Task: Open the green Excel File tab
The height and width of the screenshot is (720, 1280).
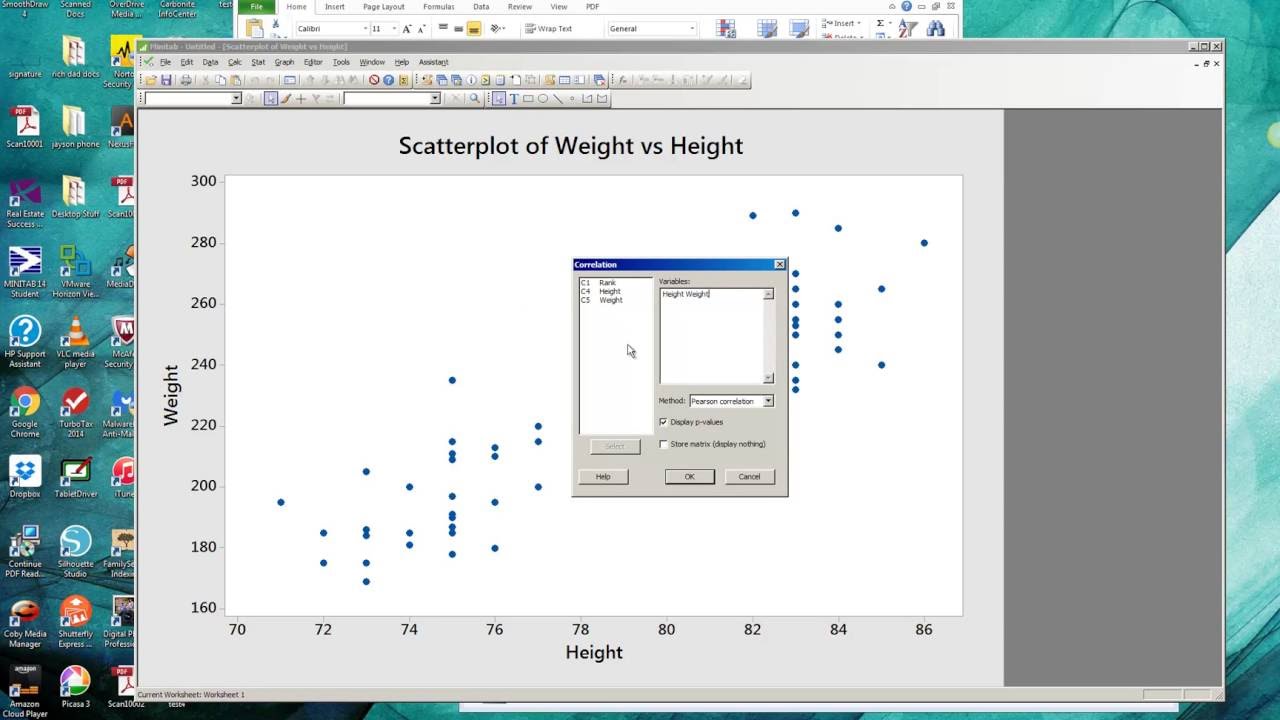Action: tap(256, 7)
